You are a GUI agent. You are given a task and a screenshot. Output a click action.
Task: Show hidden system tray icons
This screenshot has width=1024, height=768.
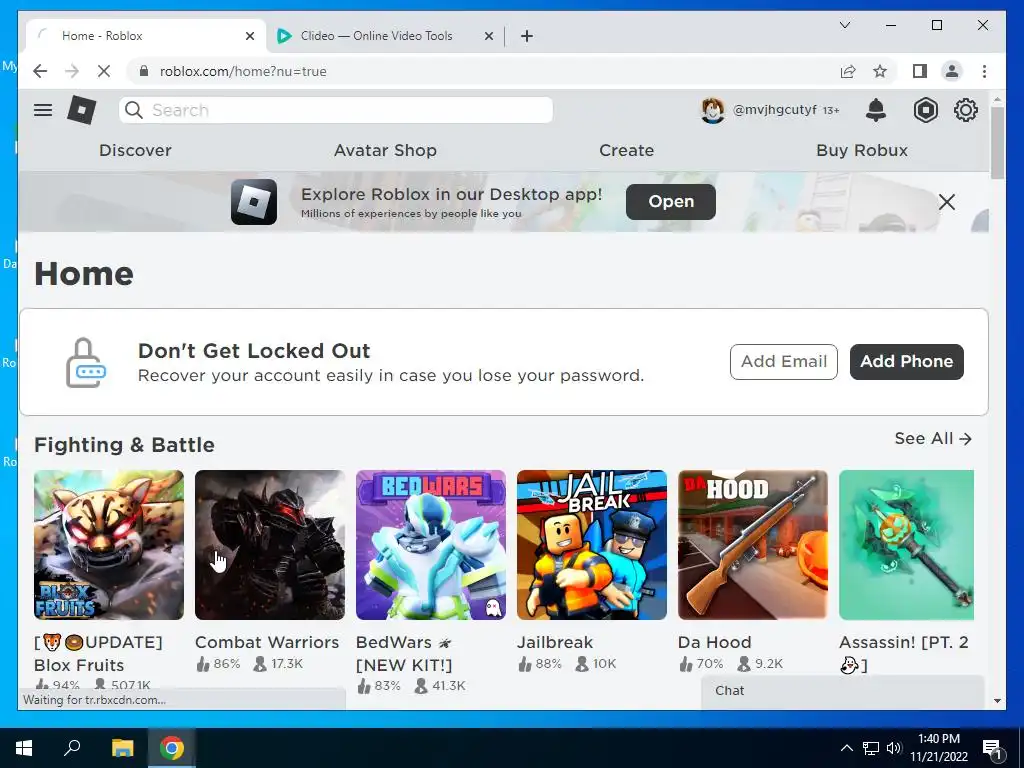(846, 748)
